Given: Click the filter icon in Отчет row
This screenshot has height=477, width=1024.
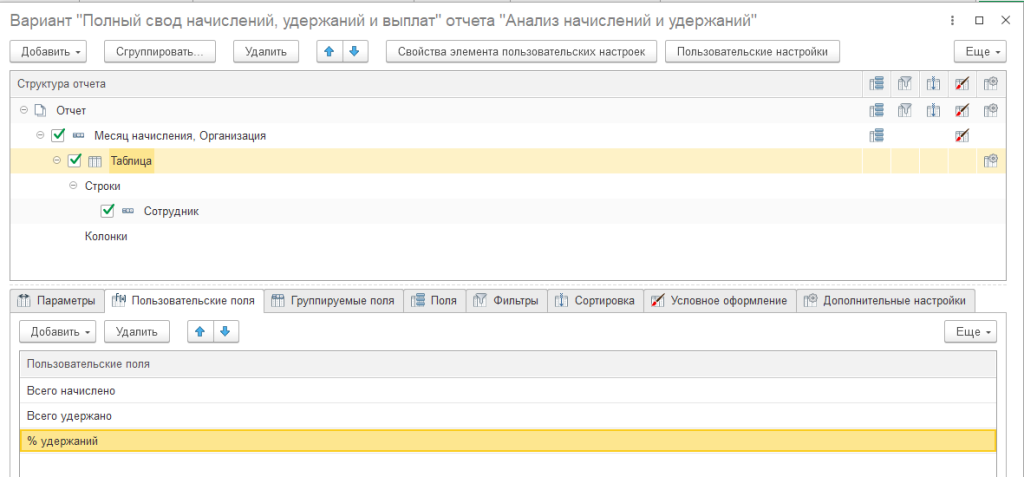Looking at the screenshot, I should [905, 110].
